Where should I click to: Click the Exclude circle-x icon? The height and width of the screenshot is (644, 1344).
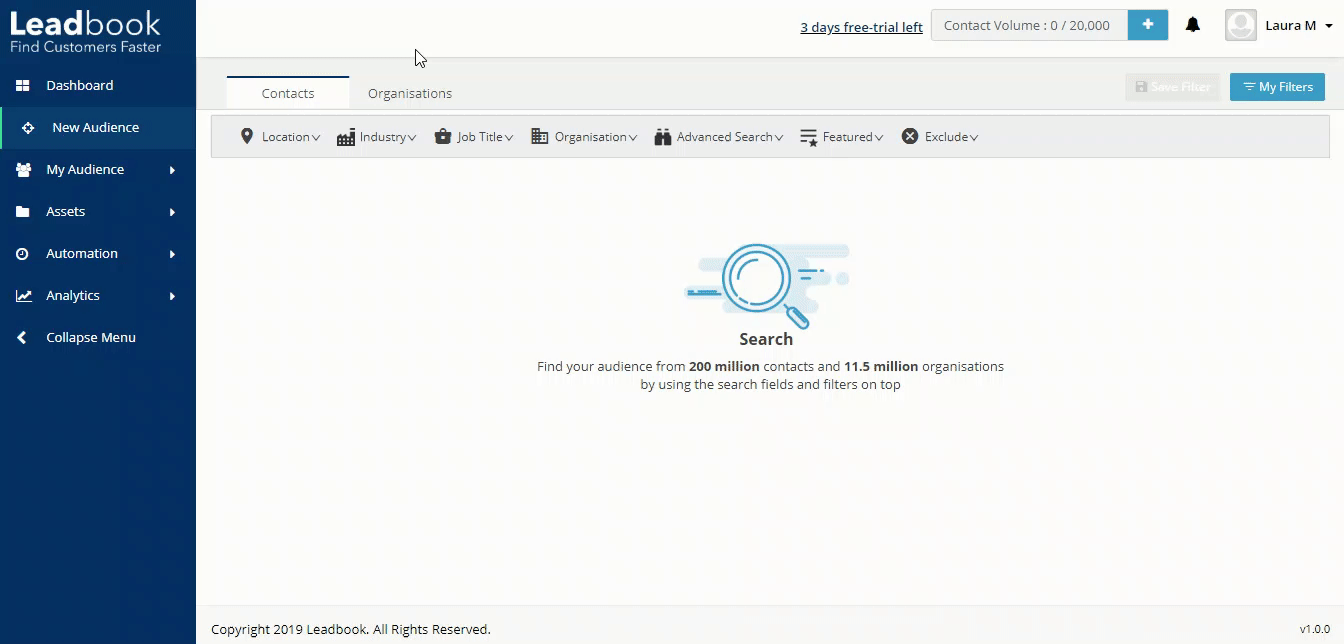click(909, 137)
